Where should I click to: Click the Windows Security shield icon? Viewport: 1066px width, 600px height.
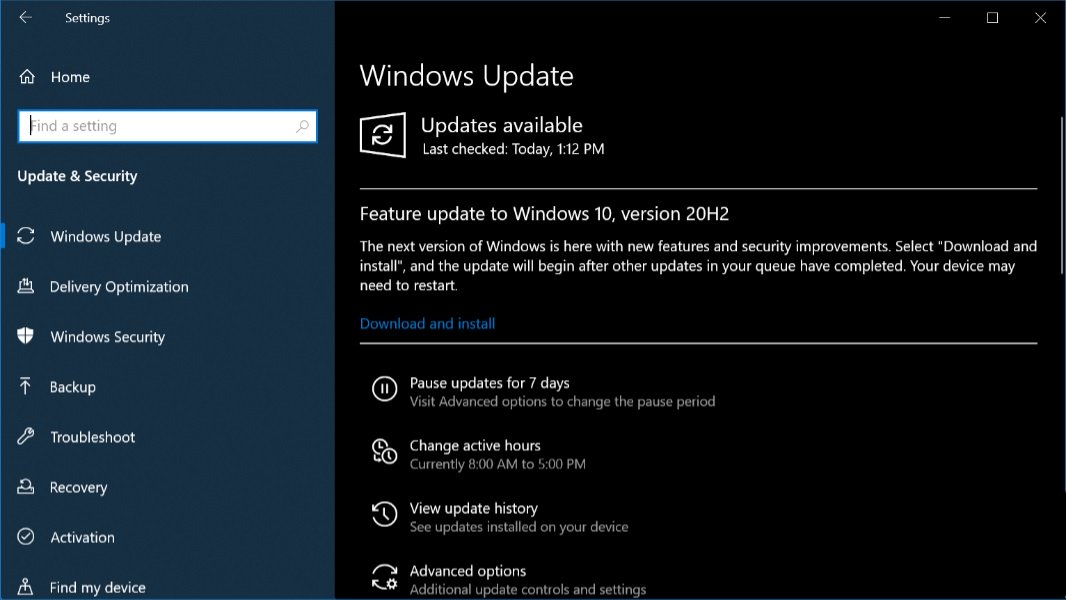pyautogui.click(x=26, y=337)
